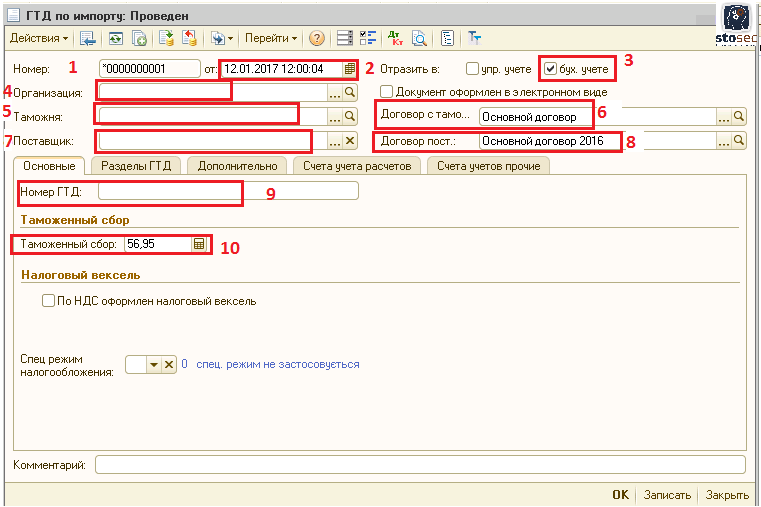This screenshot has height=507, width=761.
Task: Click the Записать button
Action: [x=667, y=495]
